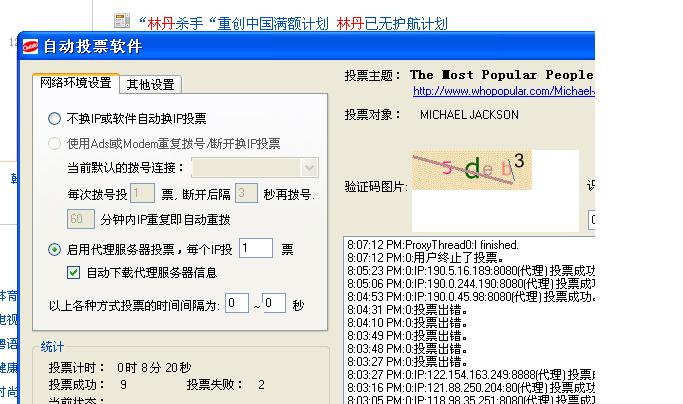This screenshot has height=404, width=683.
Task: Select the proxy server voting radio option
Action: (54, 249)
